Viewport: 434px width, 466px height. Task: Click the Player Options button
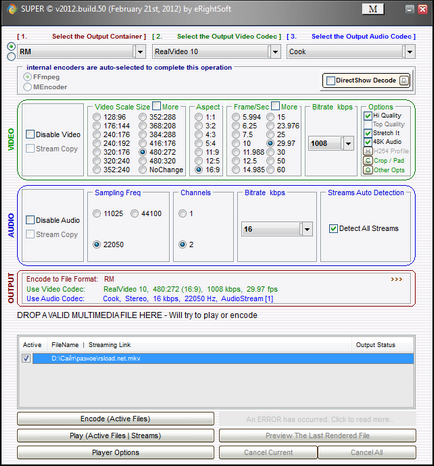(x=115, y=452)
